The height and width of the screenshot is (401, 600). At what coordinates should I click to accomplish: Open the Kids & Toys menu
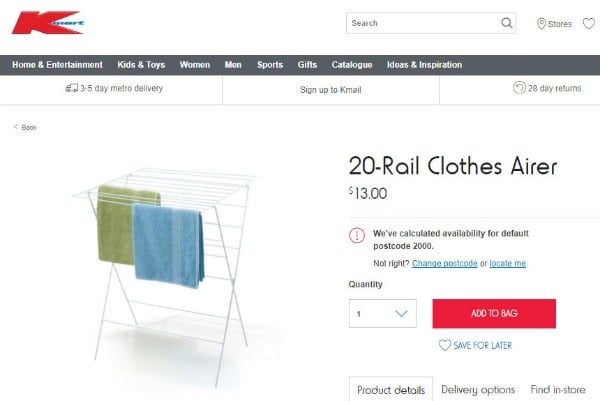point(141,65)
